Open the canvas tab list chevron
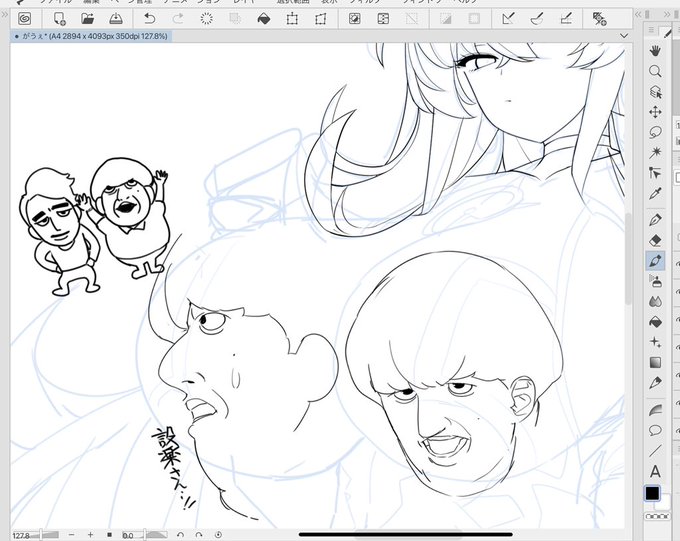 (624, 36)
